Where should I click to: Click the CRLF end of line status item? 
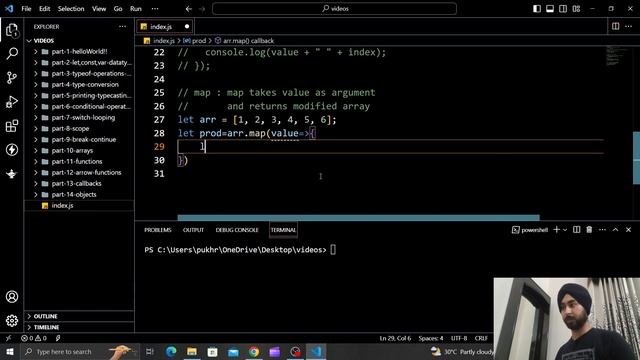(481, 338)
